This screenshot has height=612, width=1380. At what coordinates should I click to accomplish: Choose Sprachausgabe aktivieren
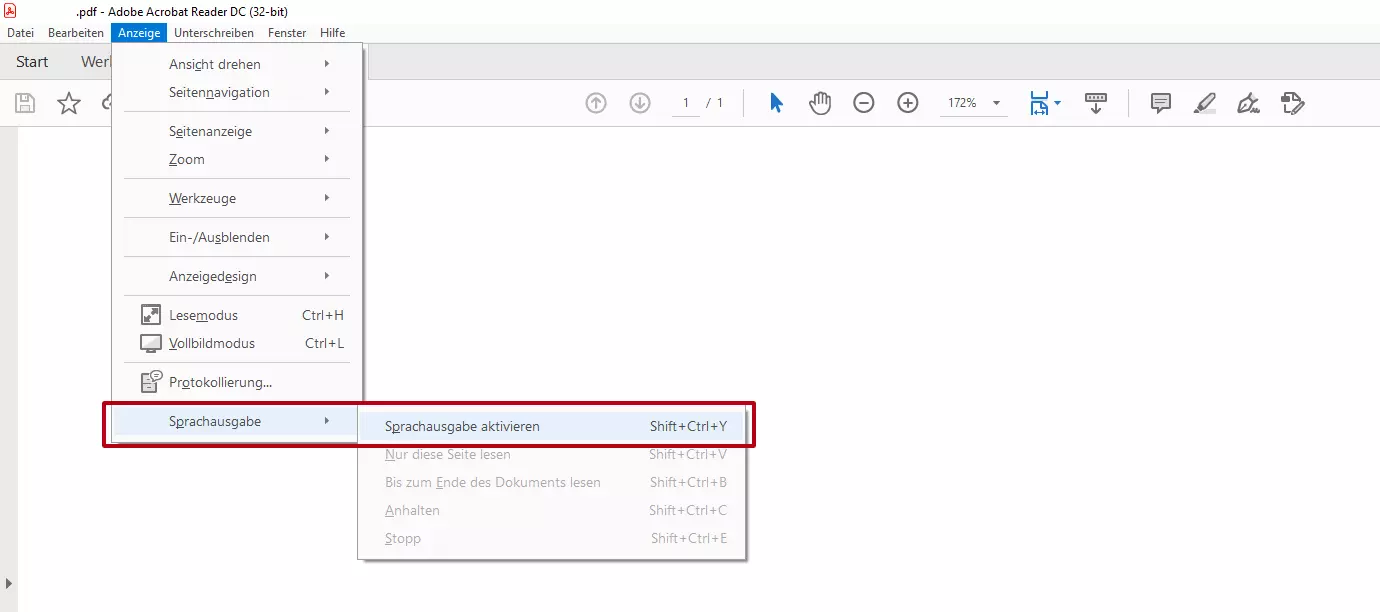pos(552,426)
